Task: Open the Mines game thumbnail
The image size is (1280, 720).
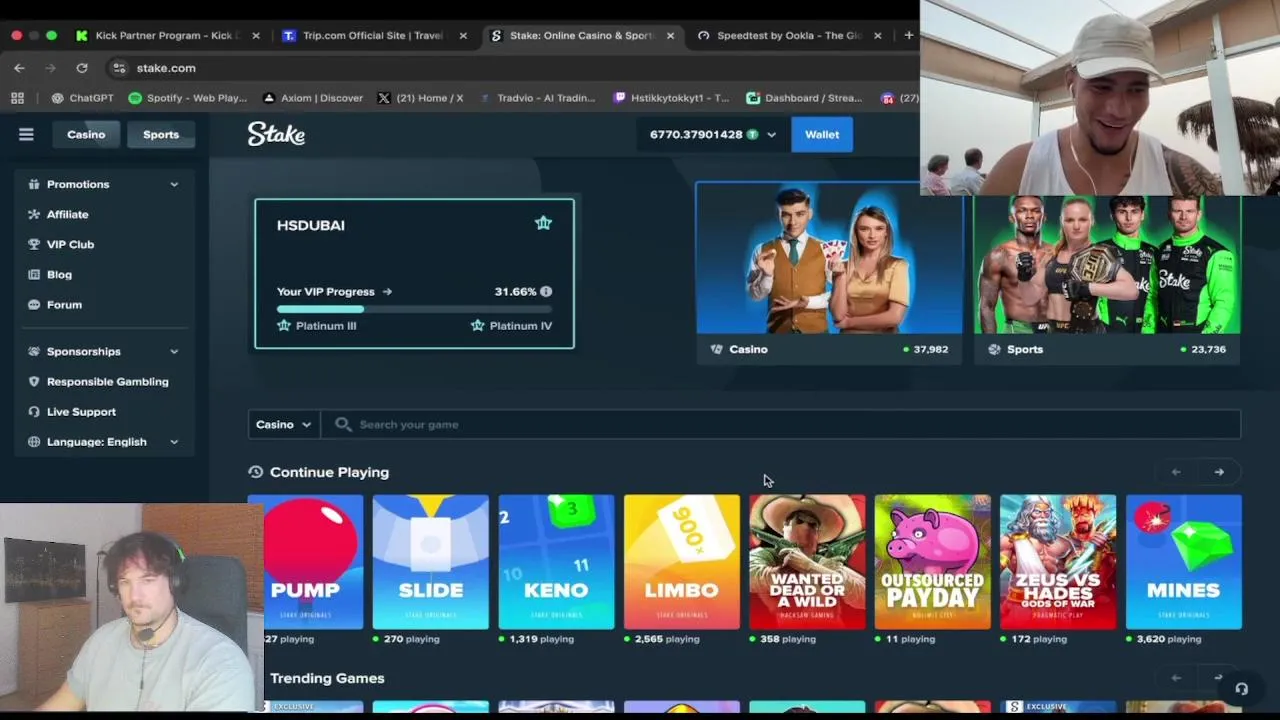Action: click(1184, 562)
